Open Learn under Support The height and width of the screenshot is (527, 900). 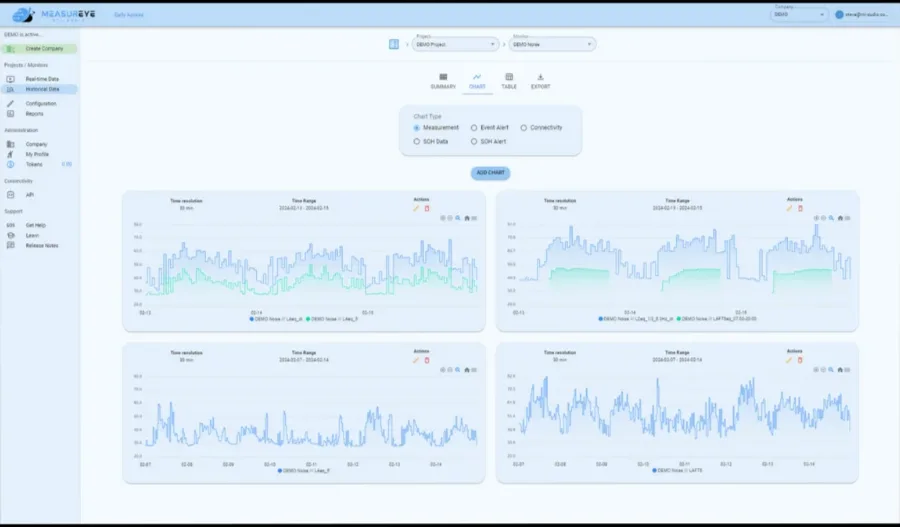point(39,235)
